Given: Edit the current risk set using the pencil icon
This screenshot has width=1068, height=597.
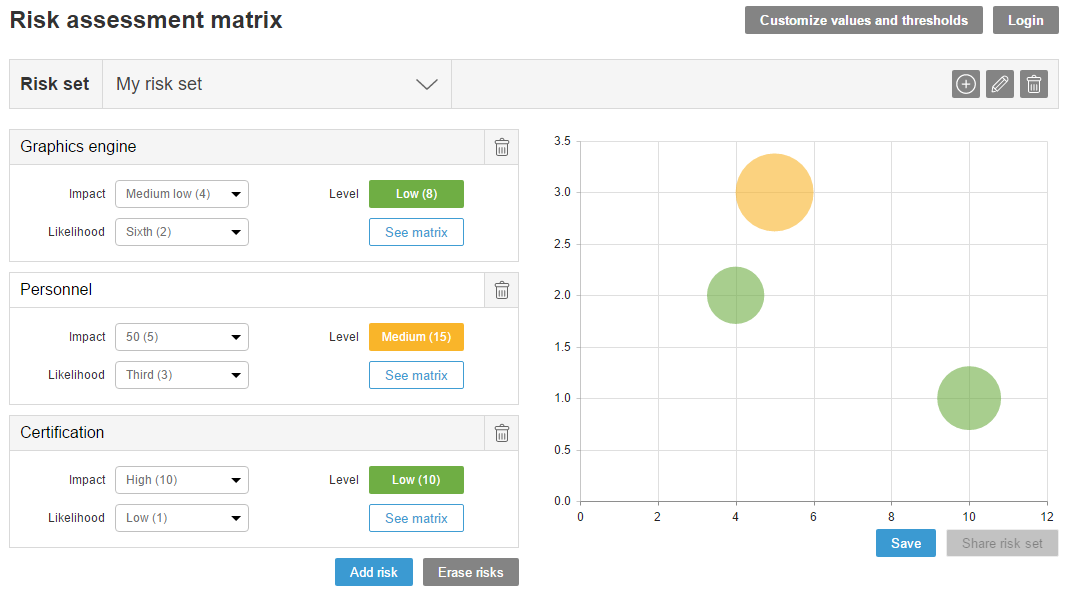Looking at the screenshot, I should pyautogui.click(x=999, y=84).
